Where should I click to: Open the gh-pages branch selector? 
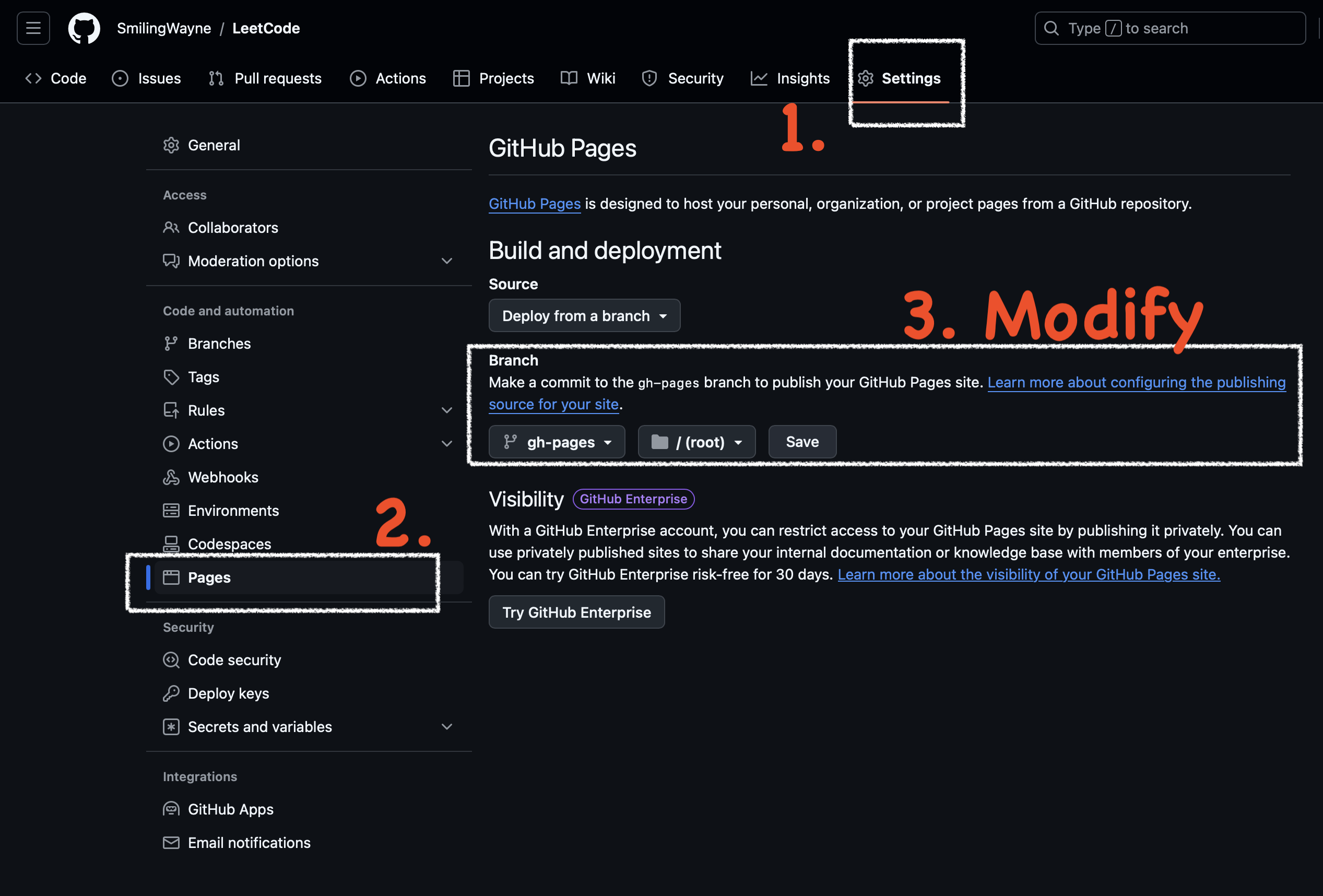[x=557, y=442]
